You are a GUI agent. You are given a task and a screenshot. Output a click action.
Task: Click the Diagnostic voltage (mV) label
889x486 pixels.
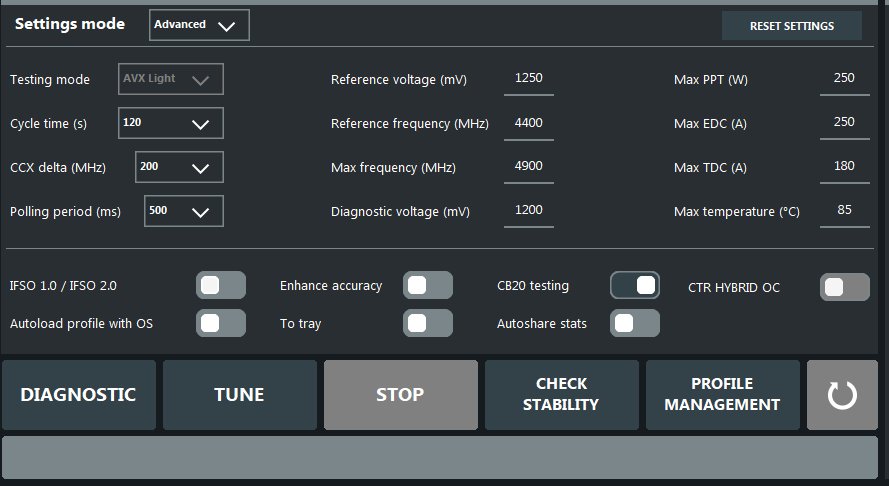coord(400,212)
